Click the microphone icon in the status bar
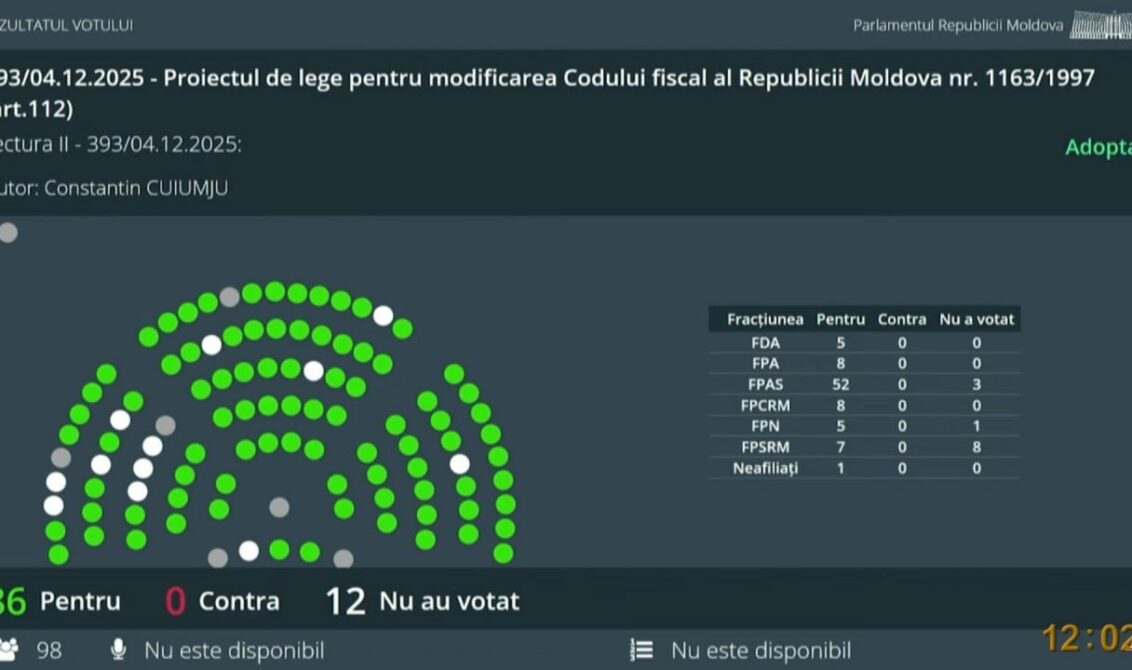The width and height of the screenshot is (1132, 670). pyautogui.click(x=118, y=651)
